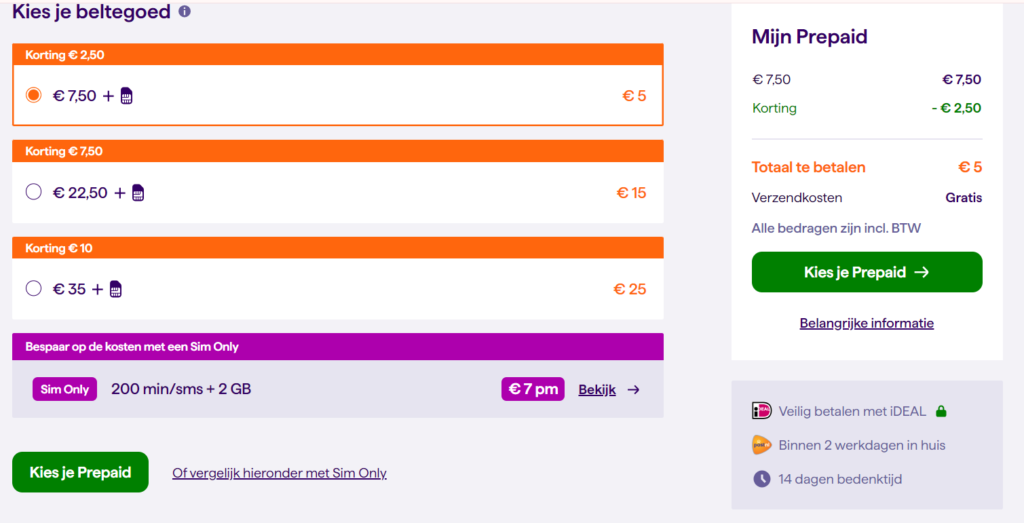Click the SIM card icon next to €7,50
This screenshot has height=523, width=1024.
pos(126,96)
